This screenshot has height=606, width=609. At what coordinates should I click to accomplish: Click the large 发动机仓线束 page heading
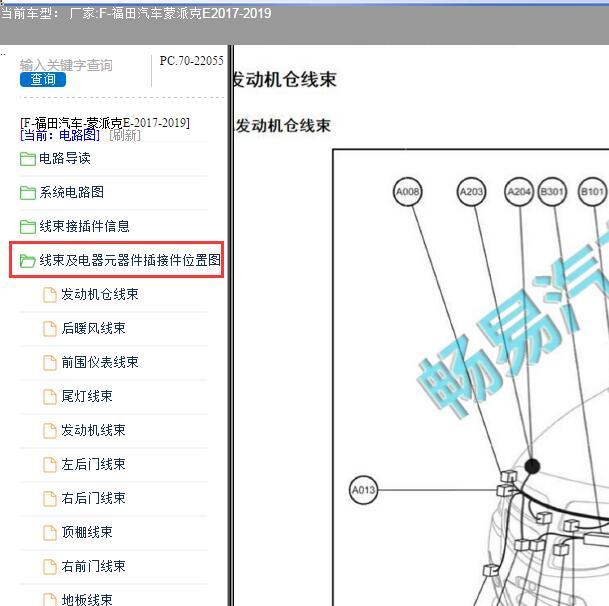pyautogui.click(x=285, y=80)
